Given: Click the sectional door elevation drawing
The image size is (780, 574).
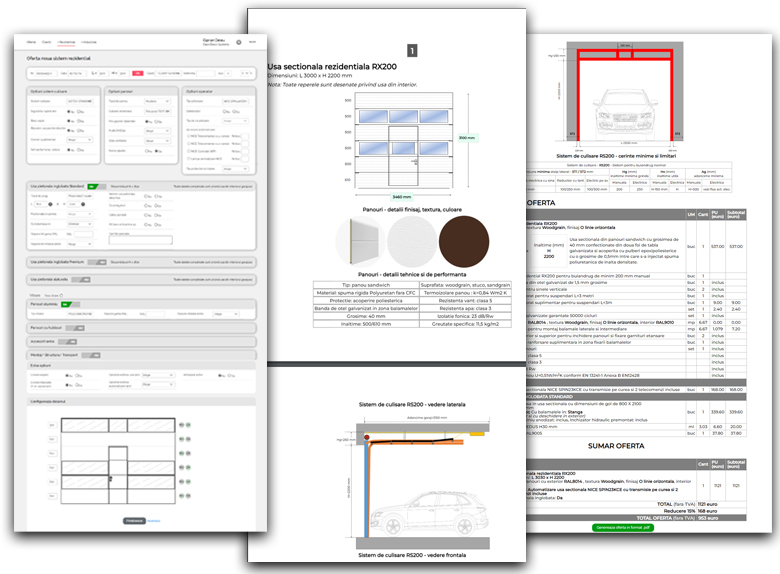Looking at the screenshot, I should [x=403, y=140].
